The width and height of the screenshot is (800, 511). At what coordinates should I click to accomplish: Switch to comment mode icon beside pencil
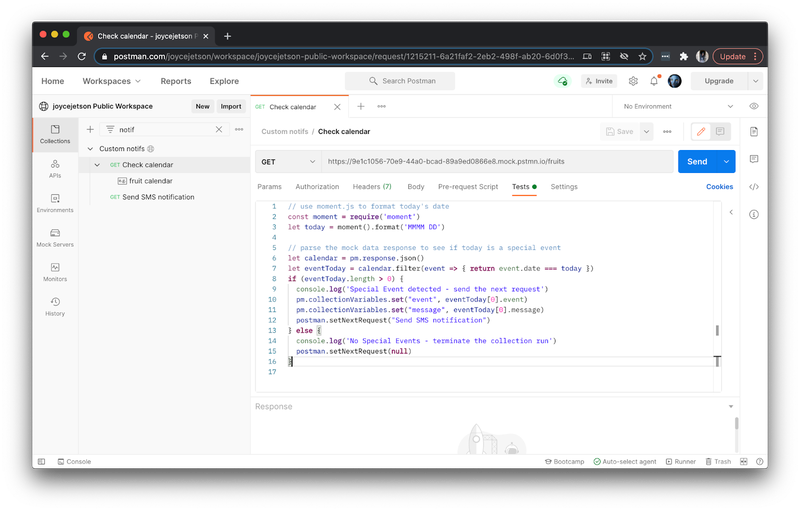point(720,132)
